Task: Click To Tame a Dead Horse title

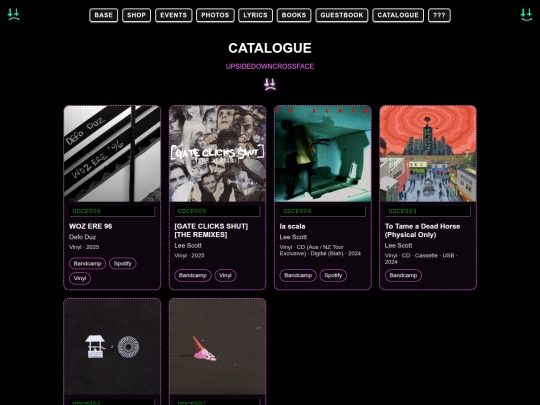Action: coord(423,230)
